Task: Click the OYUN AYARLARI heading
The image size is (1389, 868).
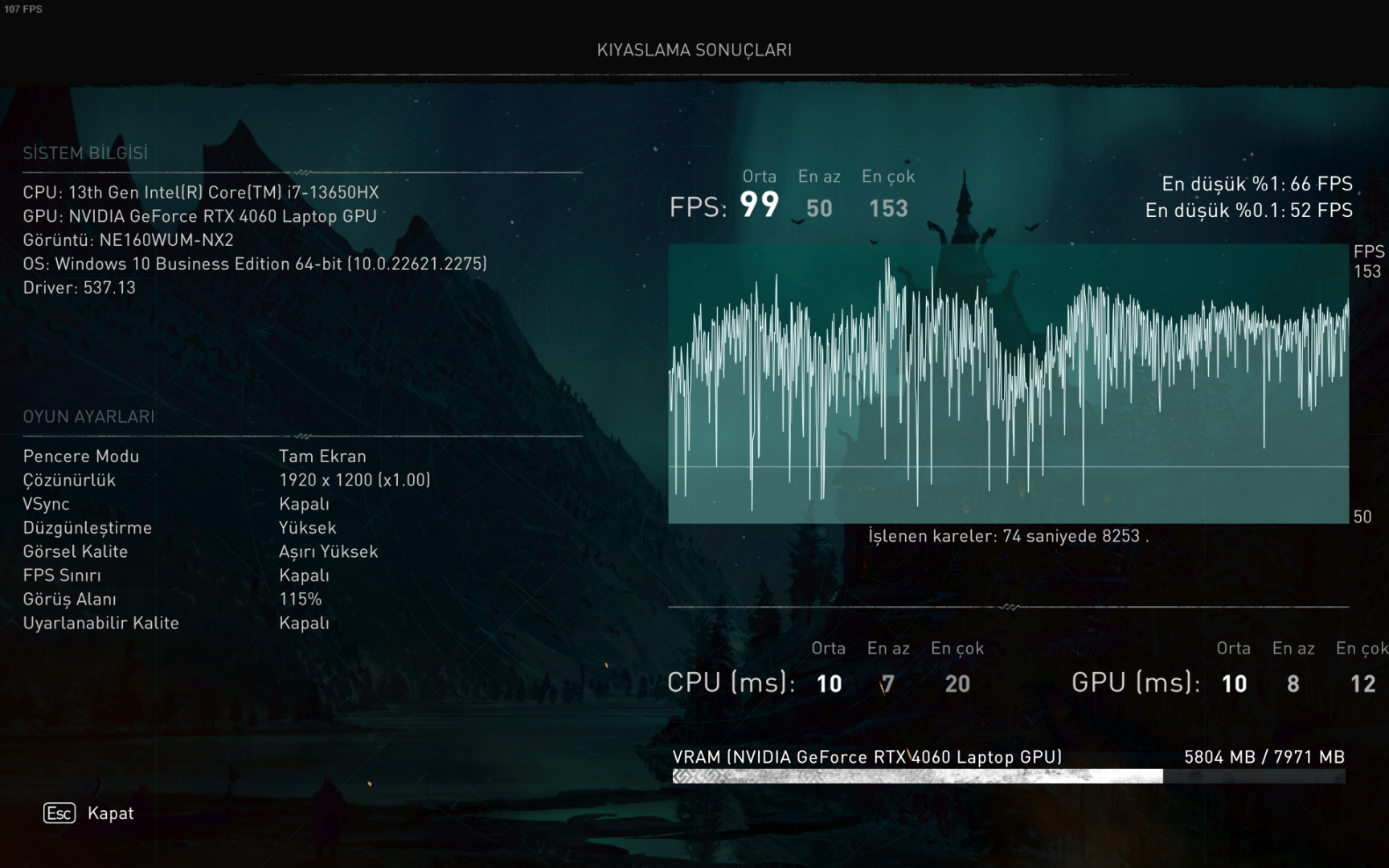Action: click(x=88, y=416)
